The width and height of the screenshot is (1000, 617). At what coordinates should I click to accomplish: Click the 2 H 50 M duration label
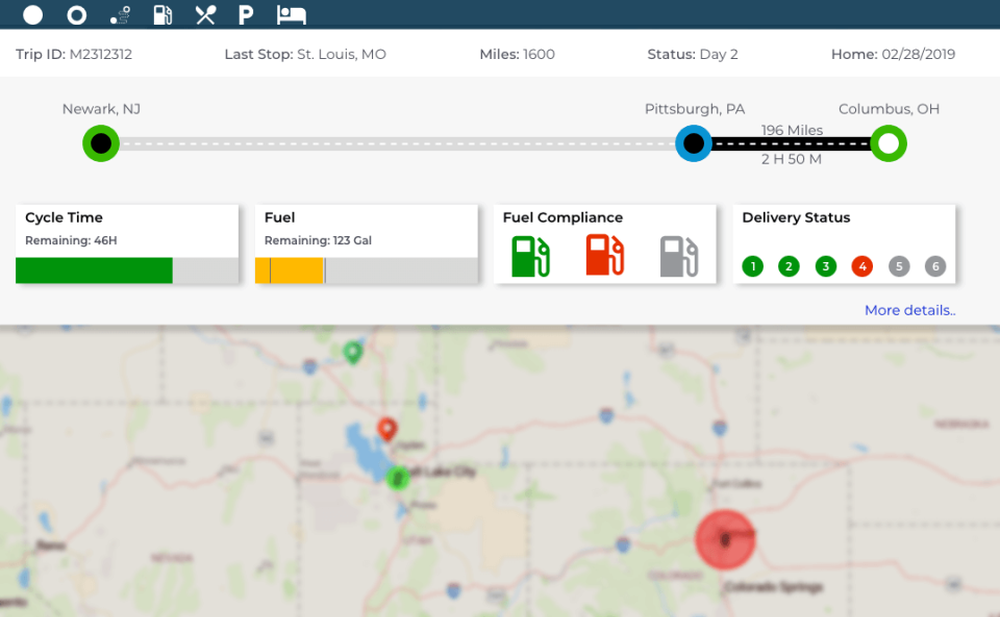point(791,160)
